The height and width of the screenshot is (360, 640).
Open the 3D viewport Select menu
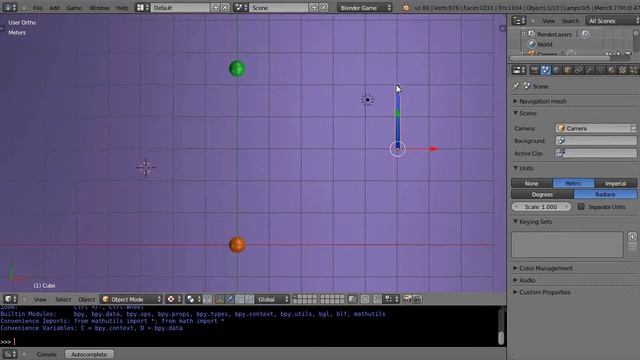point(63,299)
